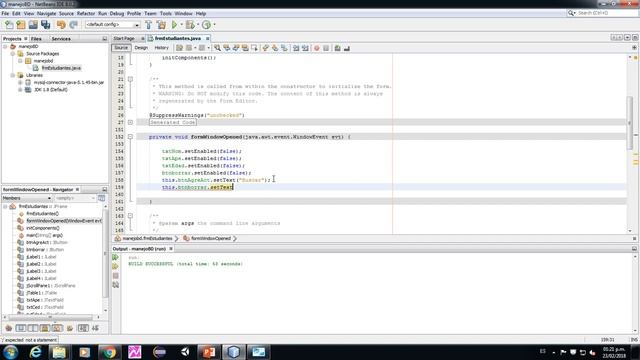640x360 pixels.
Task: Switch to History view
Action: tap(161, 48)
